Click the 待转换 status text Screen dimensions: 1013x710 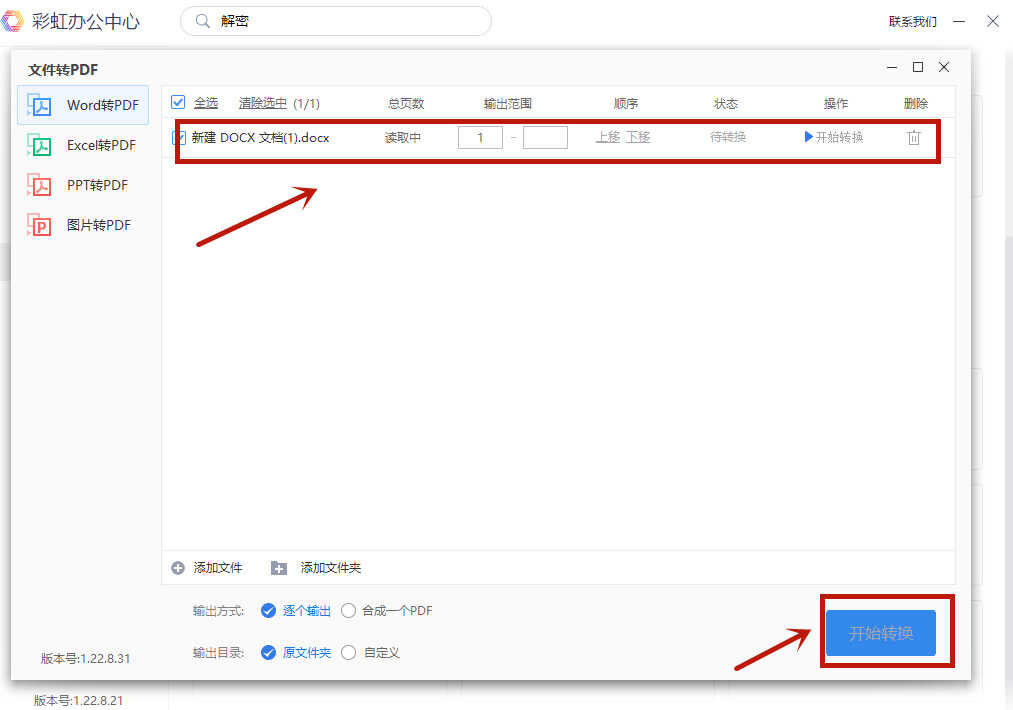coord(728,137)
